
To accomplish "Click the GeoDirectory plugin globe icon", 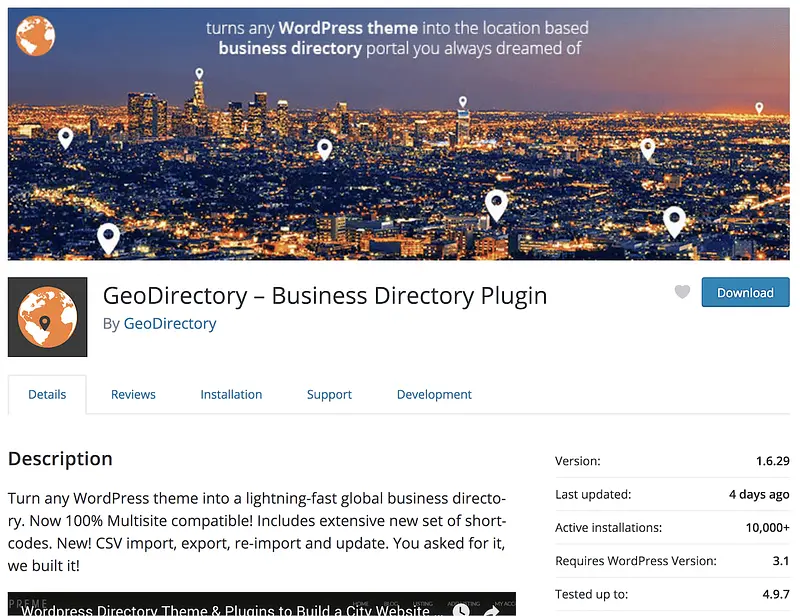I will click(47, 317).
